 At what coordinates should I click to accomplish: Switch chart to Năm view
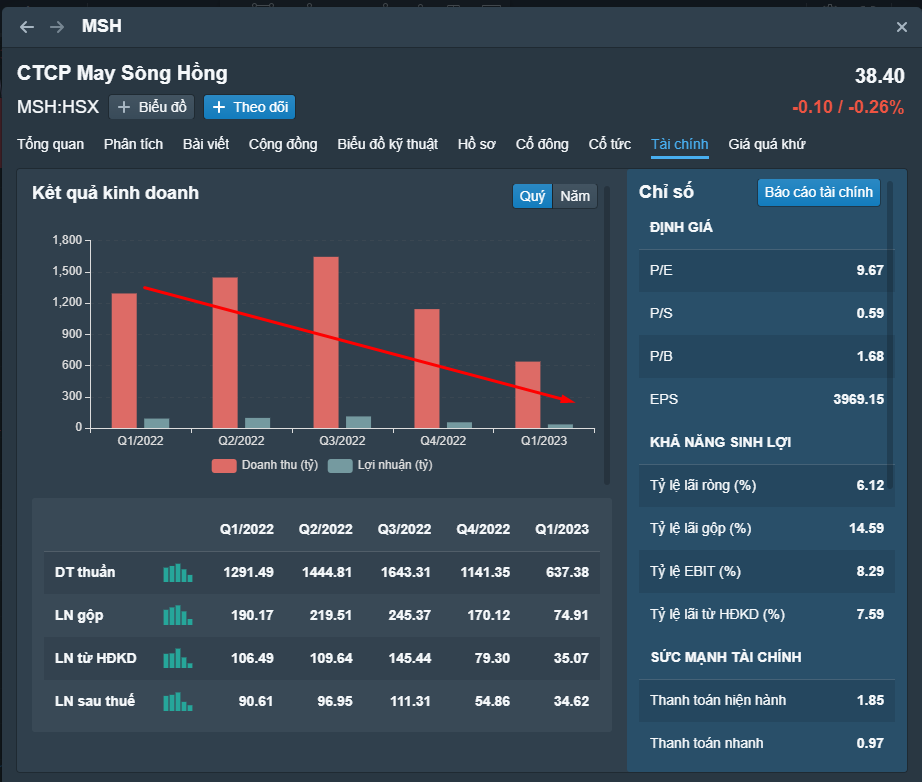(x=575, y=196)
